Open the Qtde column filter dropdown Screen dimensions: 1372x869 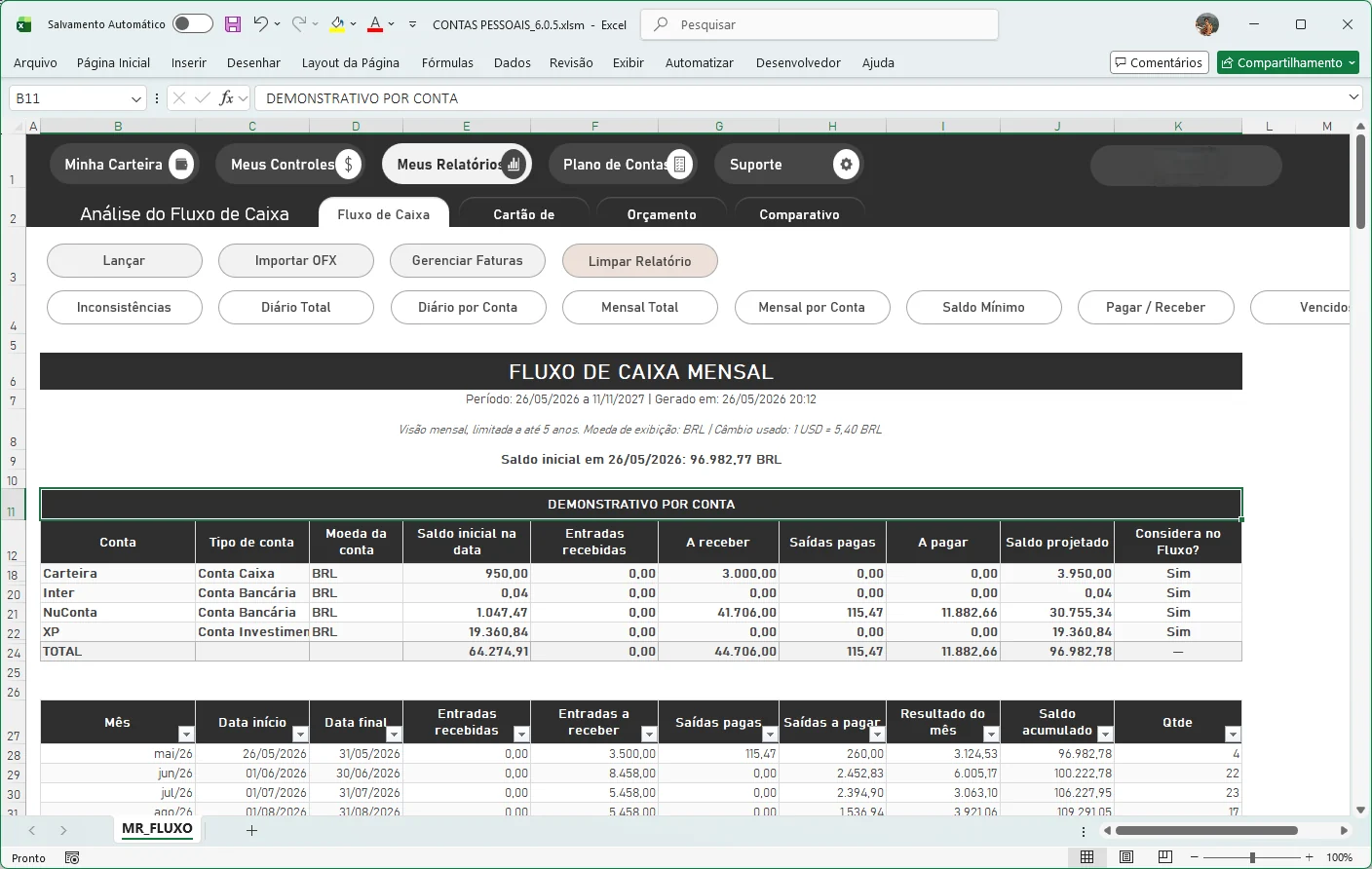pyautogui.click(x=1233, y=735)
